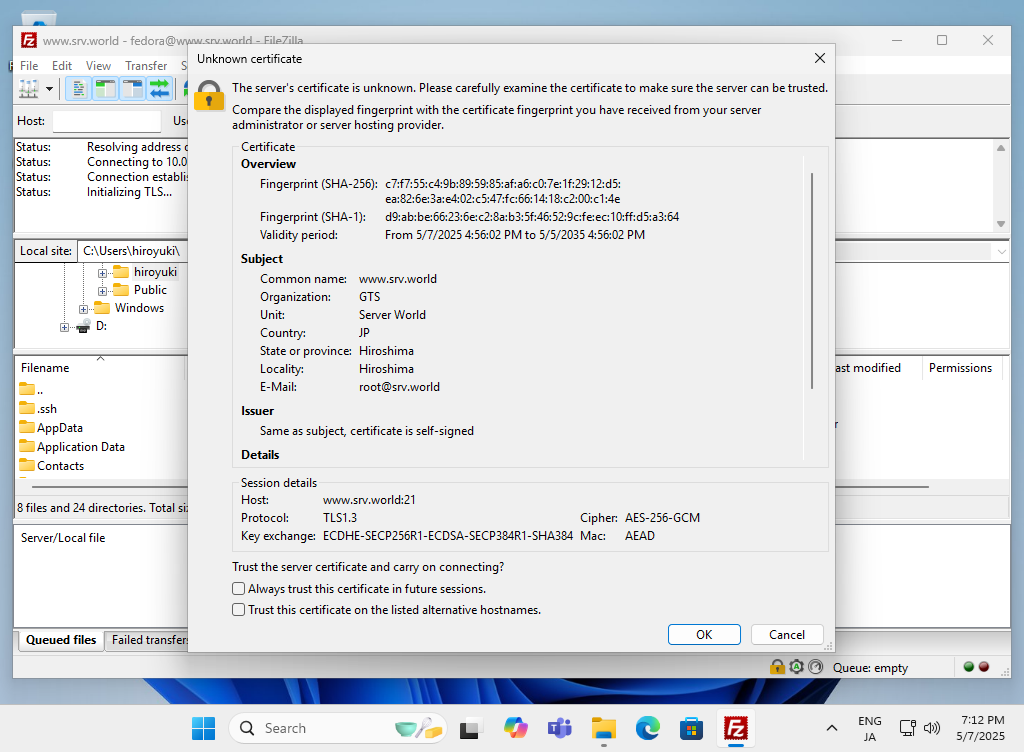
Task: Open the Site Manager dropdown arrow
Action: click(49, 89)
